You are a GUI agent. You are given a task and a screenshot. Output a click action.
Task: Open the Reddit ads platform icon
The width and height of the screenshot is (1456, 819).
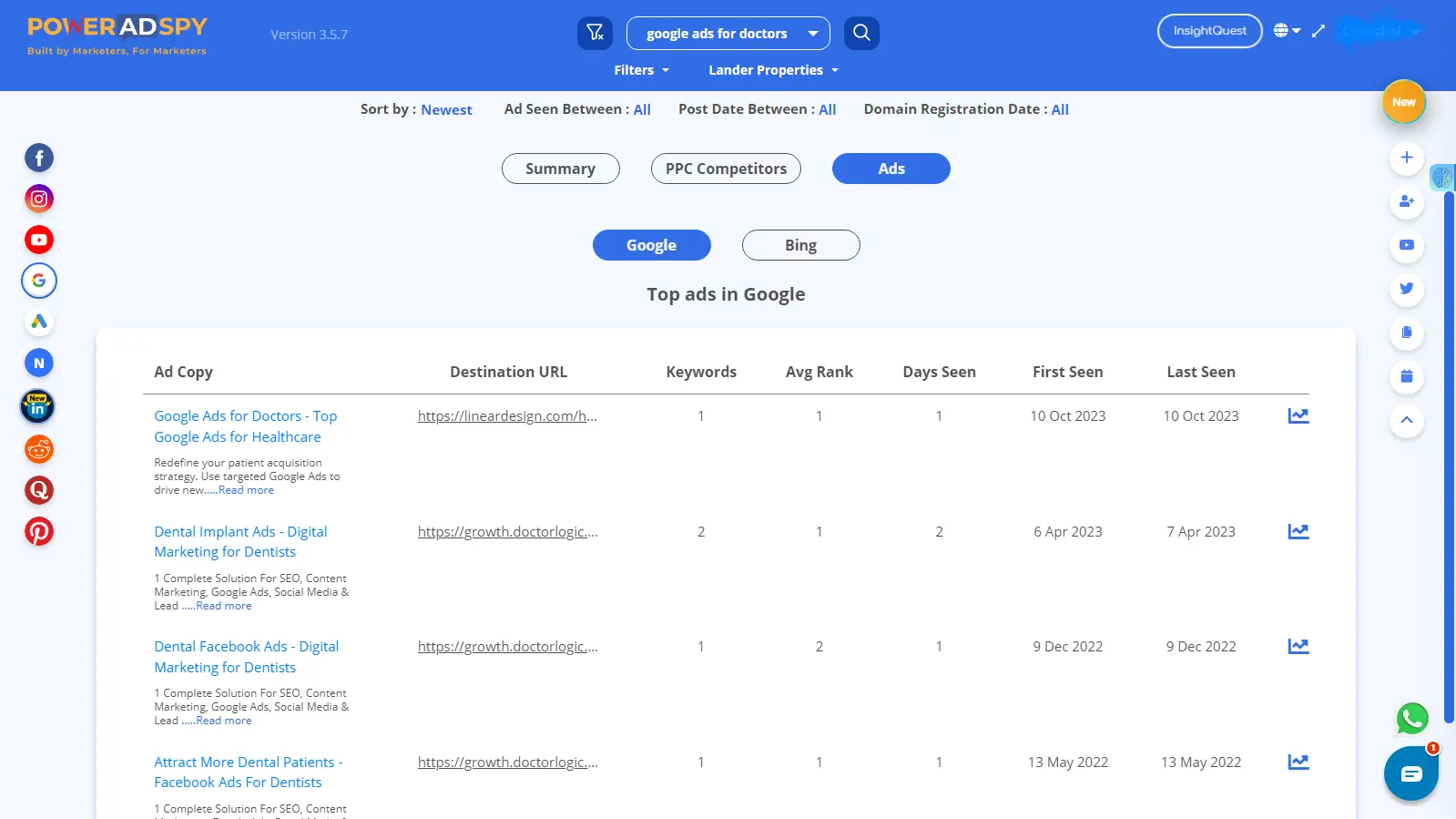pyautogui.click(x=38, y=449)
